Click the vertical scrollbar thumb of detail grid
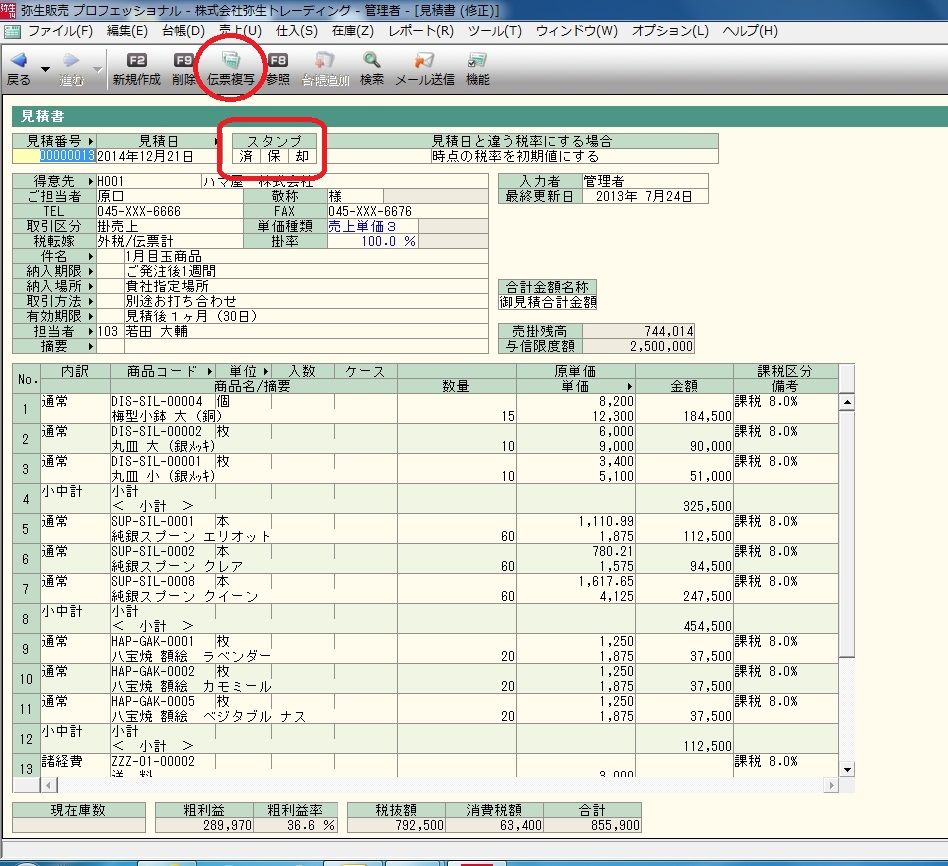This screenshot has width=948, height=866. point(847,533)
